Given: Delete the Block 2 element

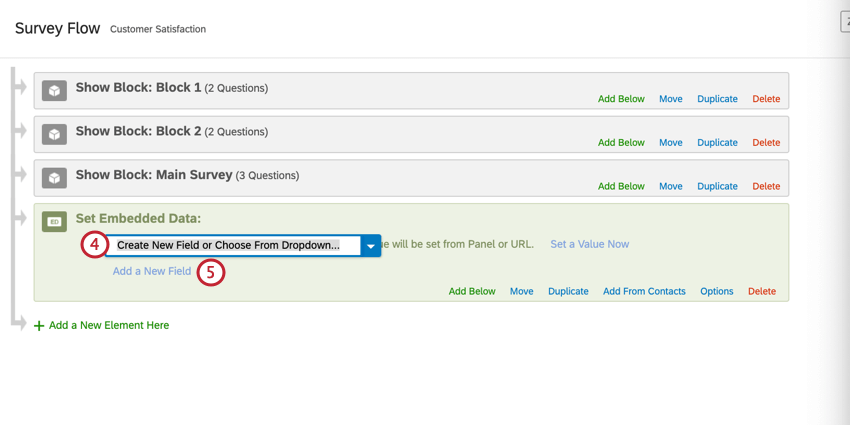Looking at the screenshot, I should click(x=766, y=143).
